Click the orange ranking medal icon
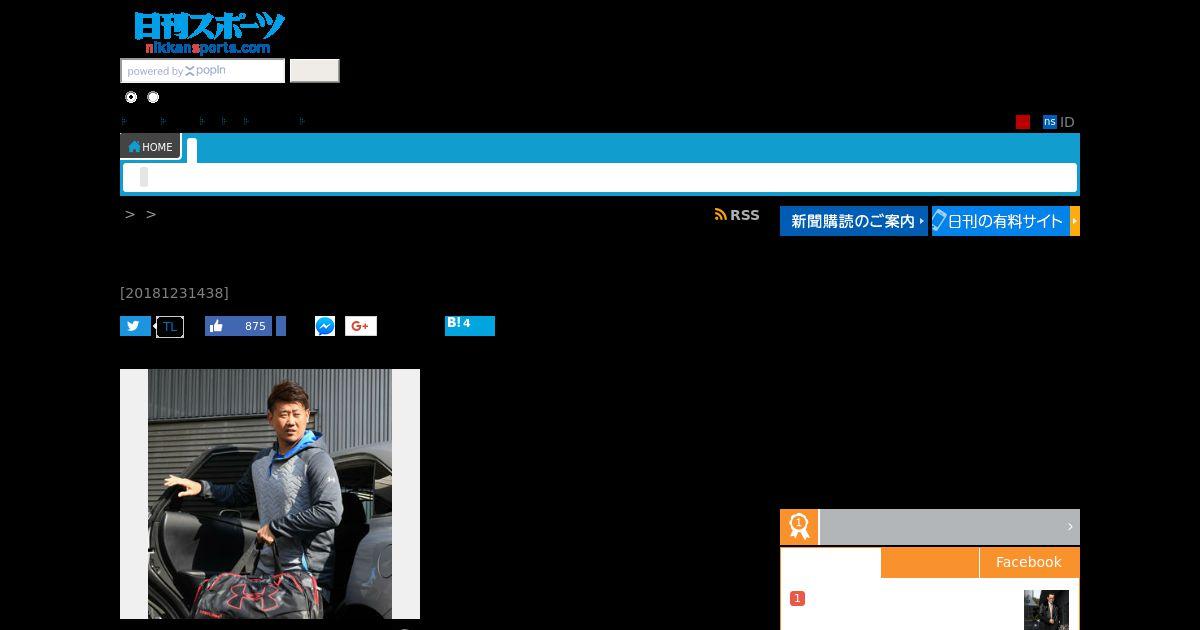The height and width of the screenshot is (630, 1200). (x=799, y=527)
